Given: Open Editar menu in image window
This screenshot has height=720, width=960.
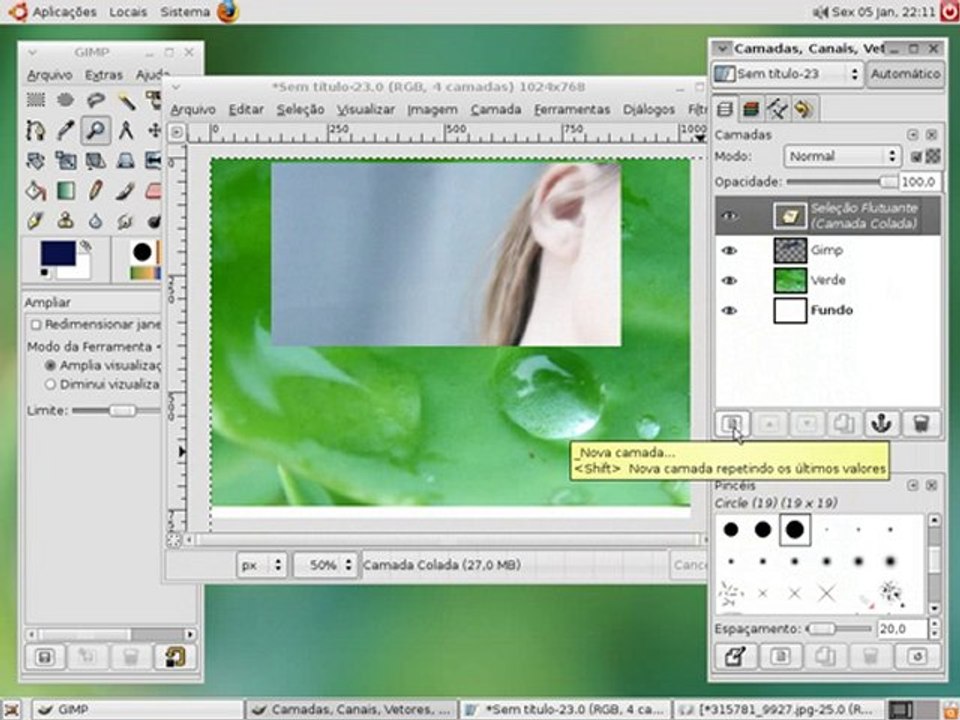Looking at the screenshot, I should point(246,110).
